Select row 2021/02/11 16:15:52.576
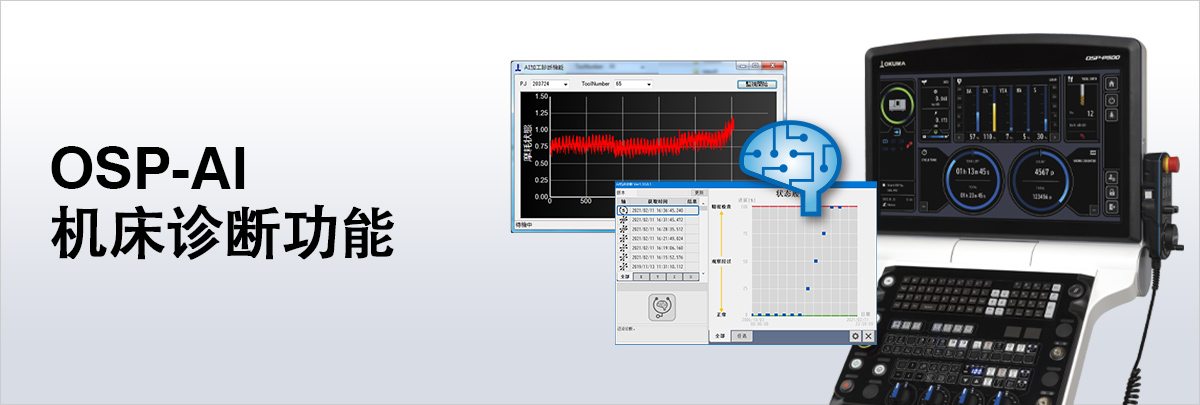Viewport: 1200px width, 405px height. click(657, 257)
